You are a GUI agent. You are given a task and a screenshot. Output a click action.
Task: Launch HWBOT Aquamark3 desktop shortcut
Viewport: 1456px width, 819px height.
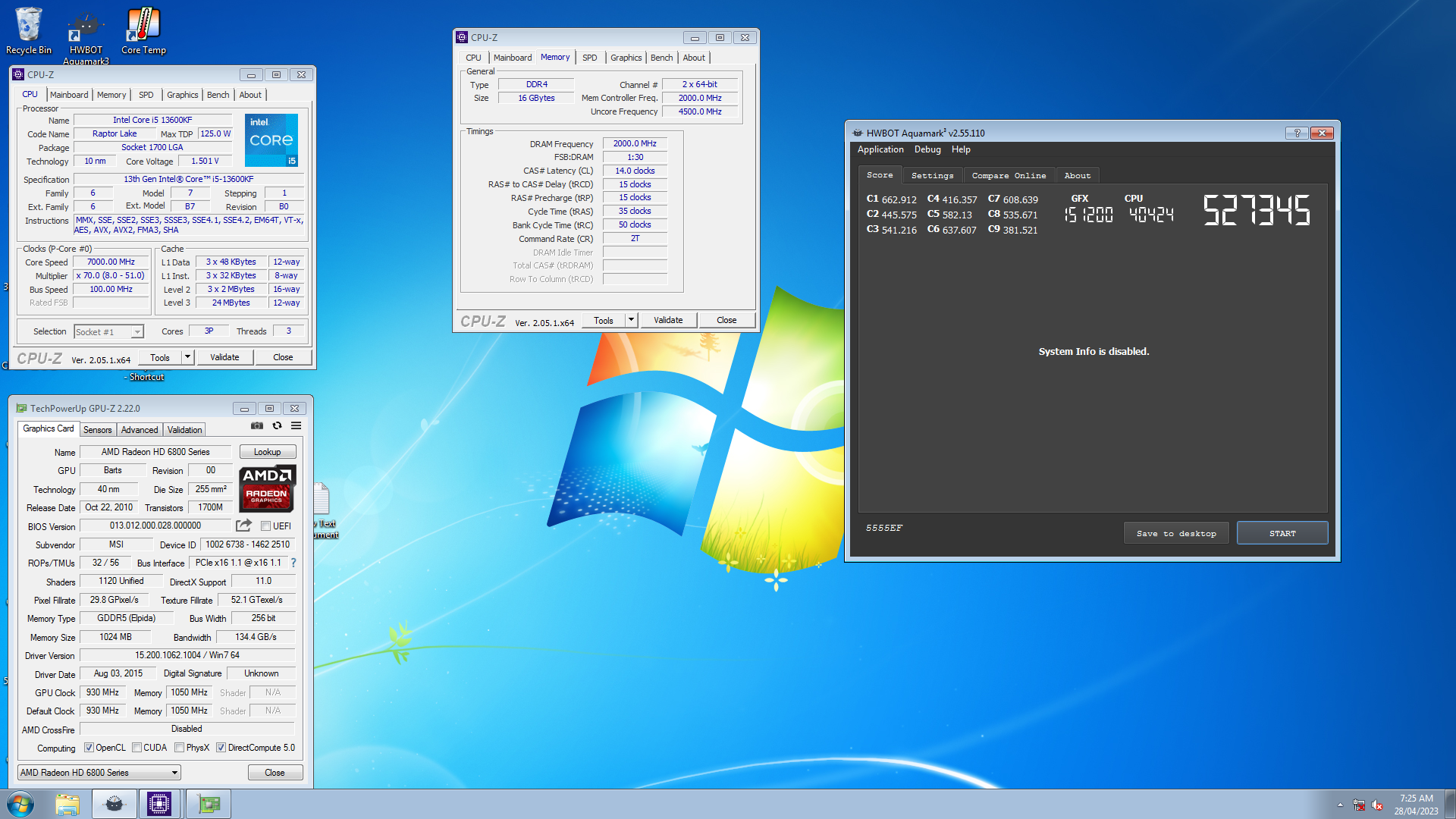click(x=86, y=36)
